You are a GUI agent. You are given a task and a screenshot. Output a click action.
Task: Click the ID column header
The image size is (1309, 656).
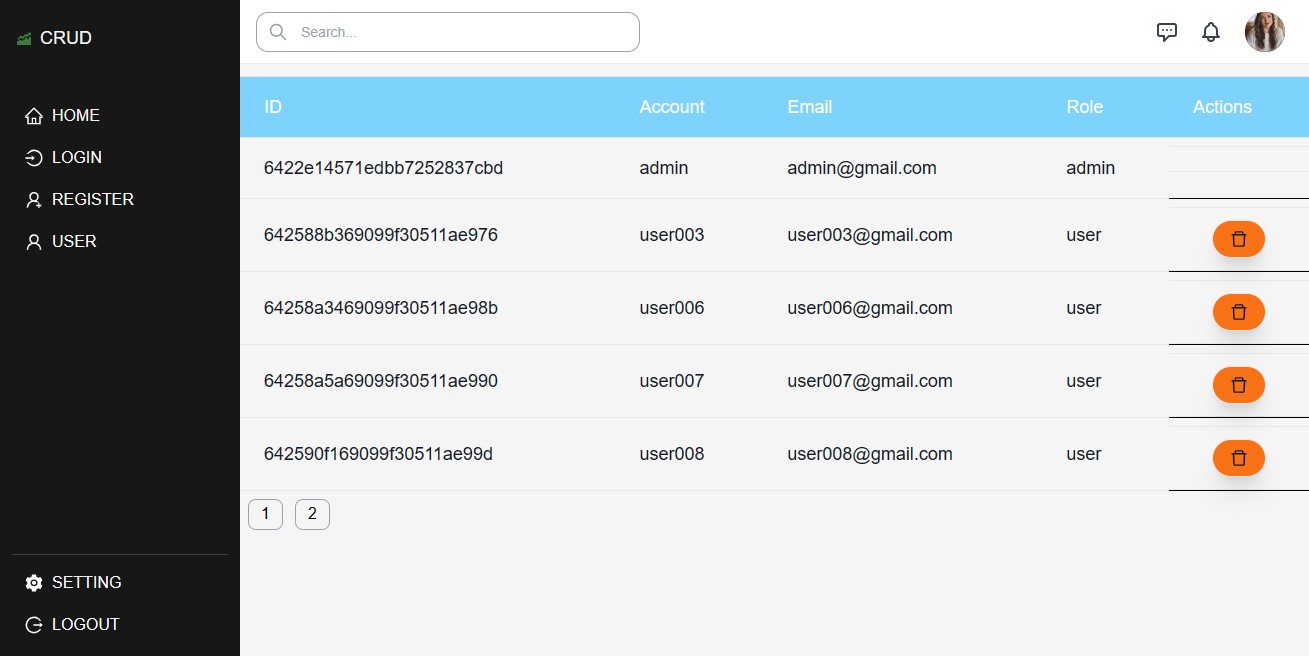(273, 107)
